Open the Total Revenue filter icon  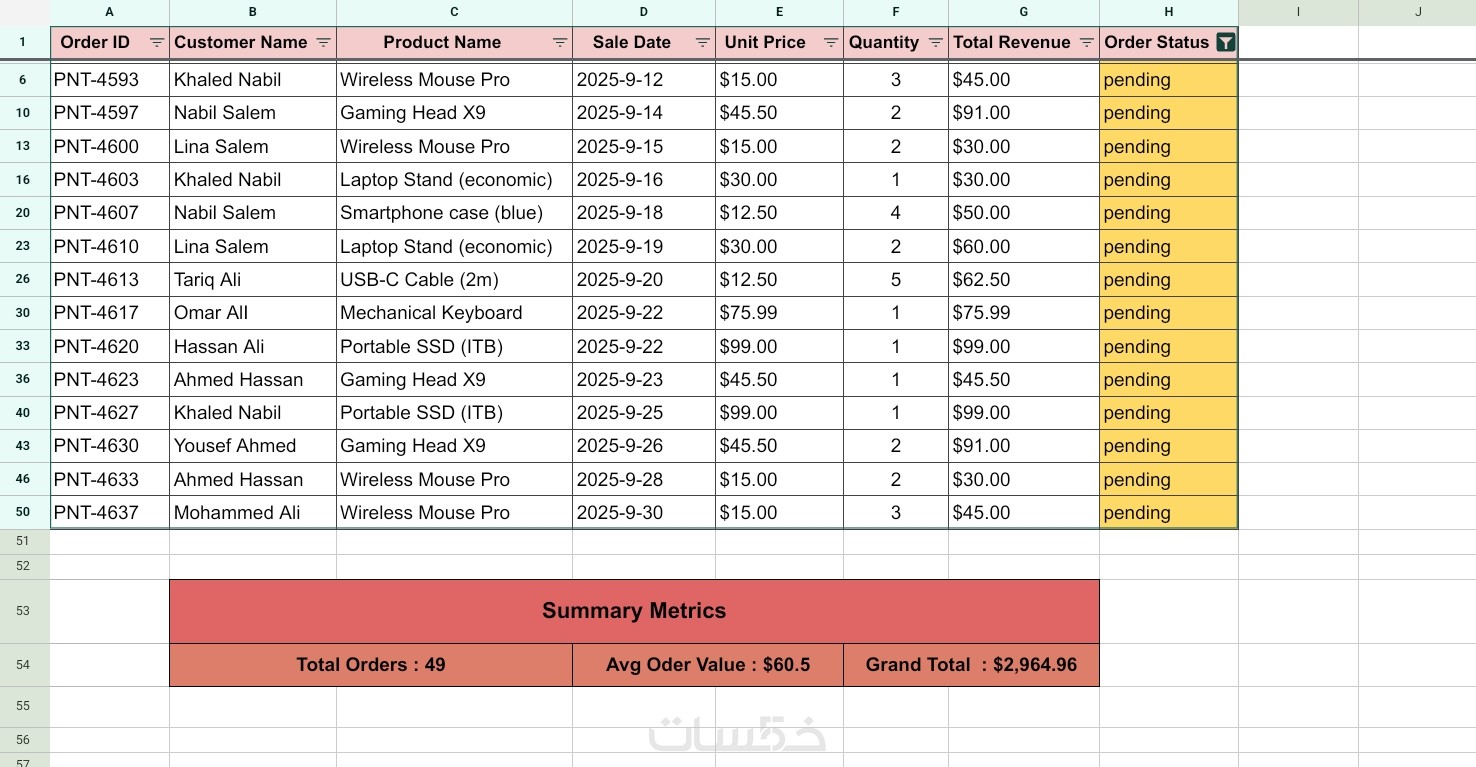[x=1086, y=43]
